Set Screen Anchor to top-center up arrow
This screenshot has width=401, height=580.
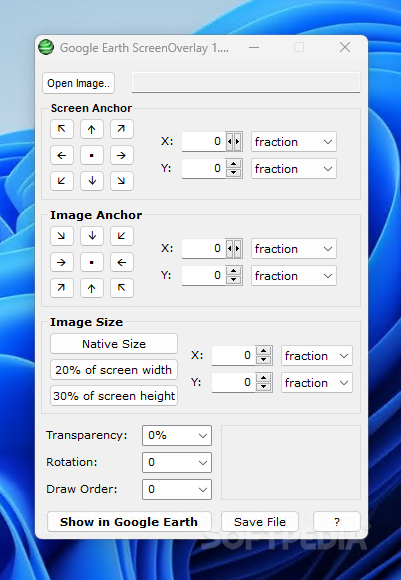click(92, 129)
